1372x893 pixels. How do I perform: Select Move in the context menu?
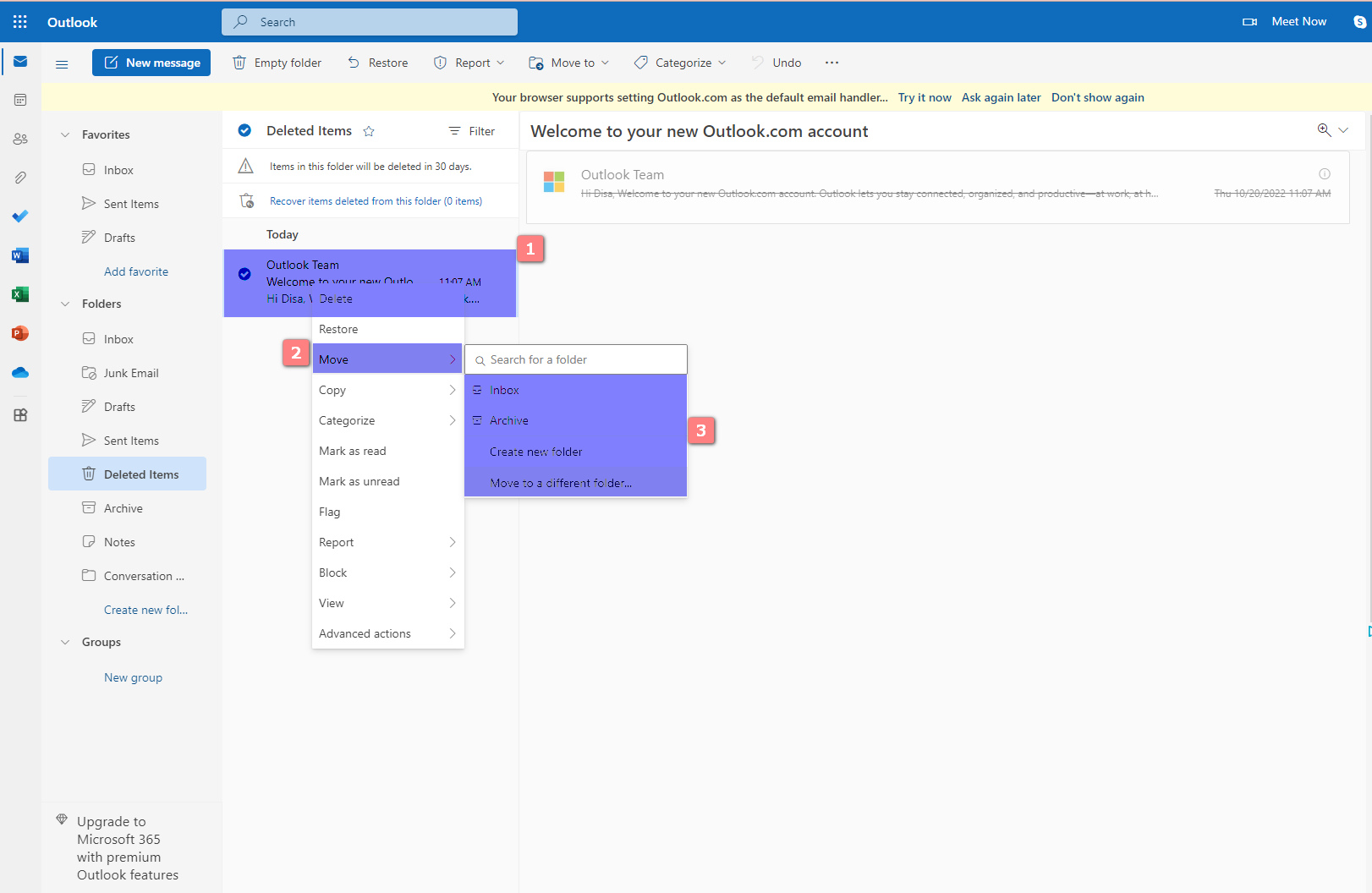click(x=387, y=359)
